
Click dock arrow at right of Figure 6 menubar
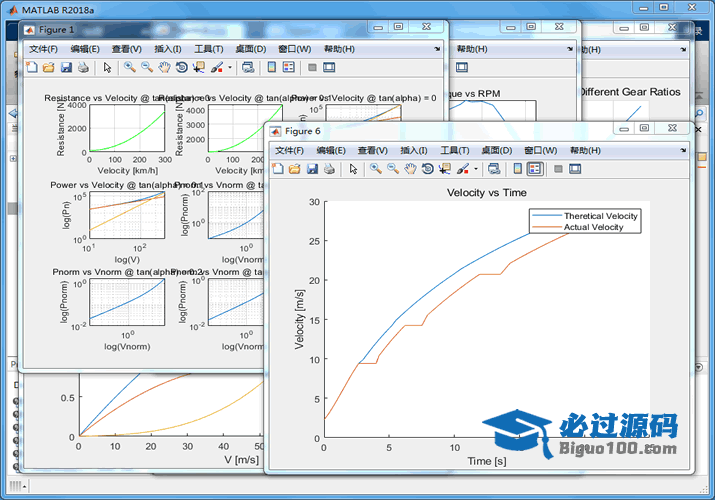[x=683, y=150]
